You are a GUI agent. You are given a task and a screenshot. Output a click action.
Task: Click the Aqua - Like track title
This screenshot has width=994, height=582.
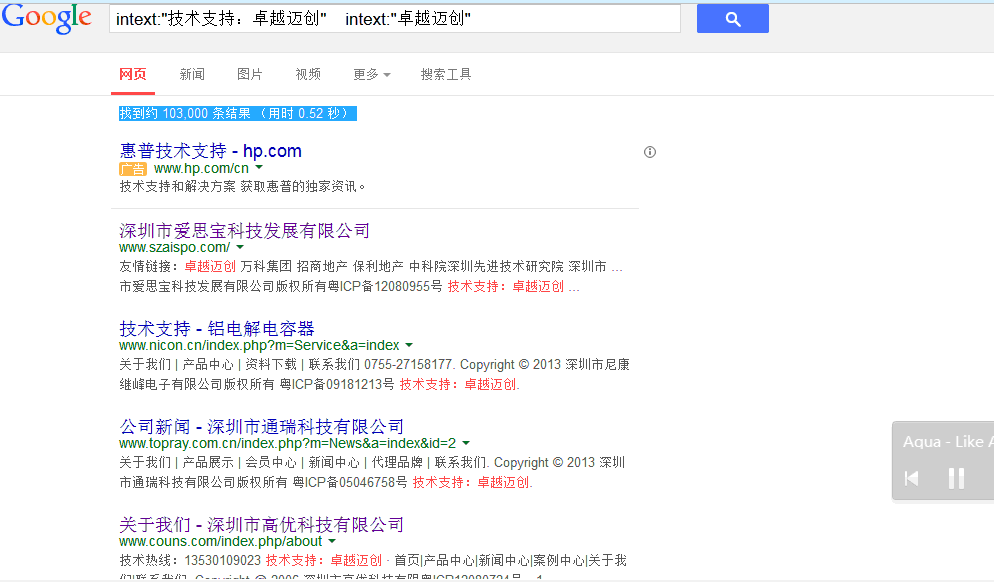948,442
